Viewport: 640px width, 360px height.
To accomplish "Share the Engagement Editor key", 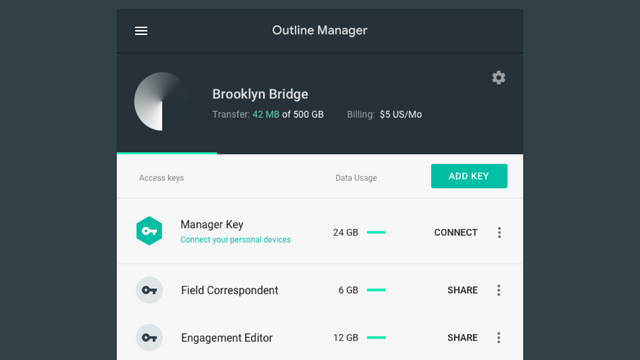I will point(462,338).
